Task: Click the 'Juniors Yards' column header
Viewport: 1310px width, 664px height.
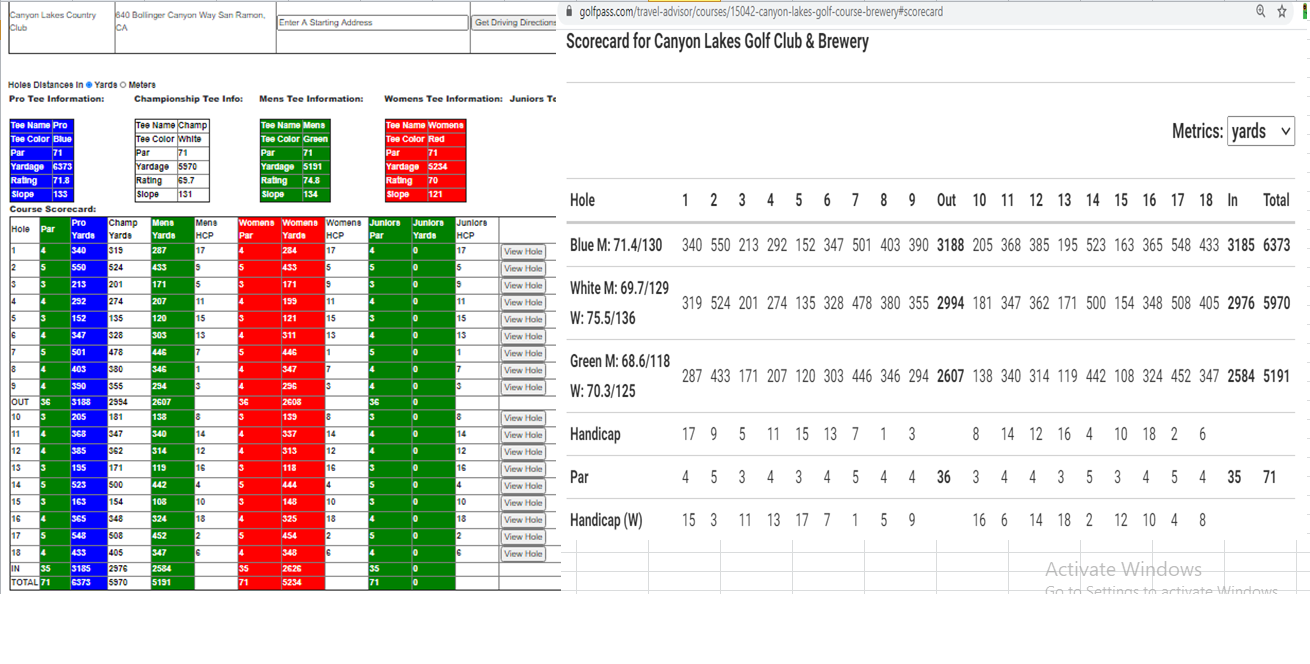Action: (x=433, y=229)
